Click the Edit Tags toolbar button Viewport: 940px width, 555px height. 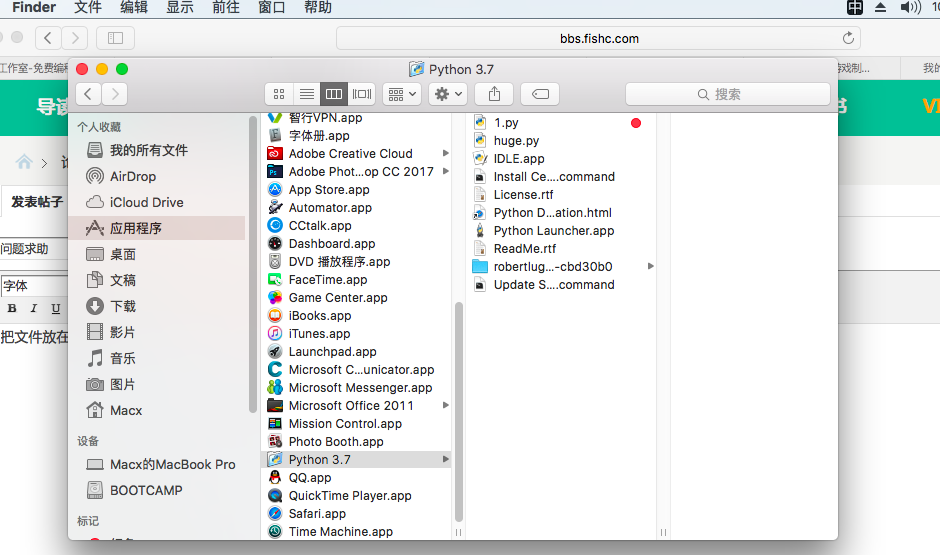pyautogui.click(x=540, y=94)
